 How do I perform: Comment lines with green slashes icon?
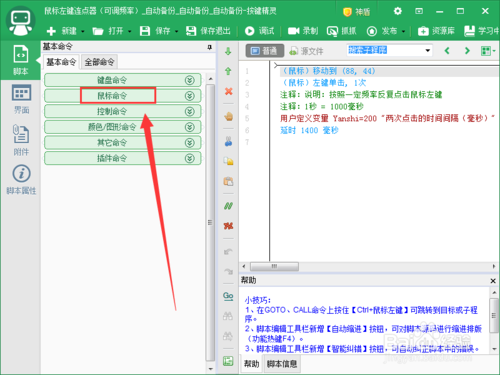click(228, 206)
